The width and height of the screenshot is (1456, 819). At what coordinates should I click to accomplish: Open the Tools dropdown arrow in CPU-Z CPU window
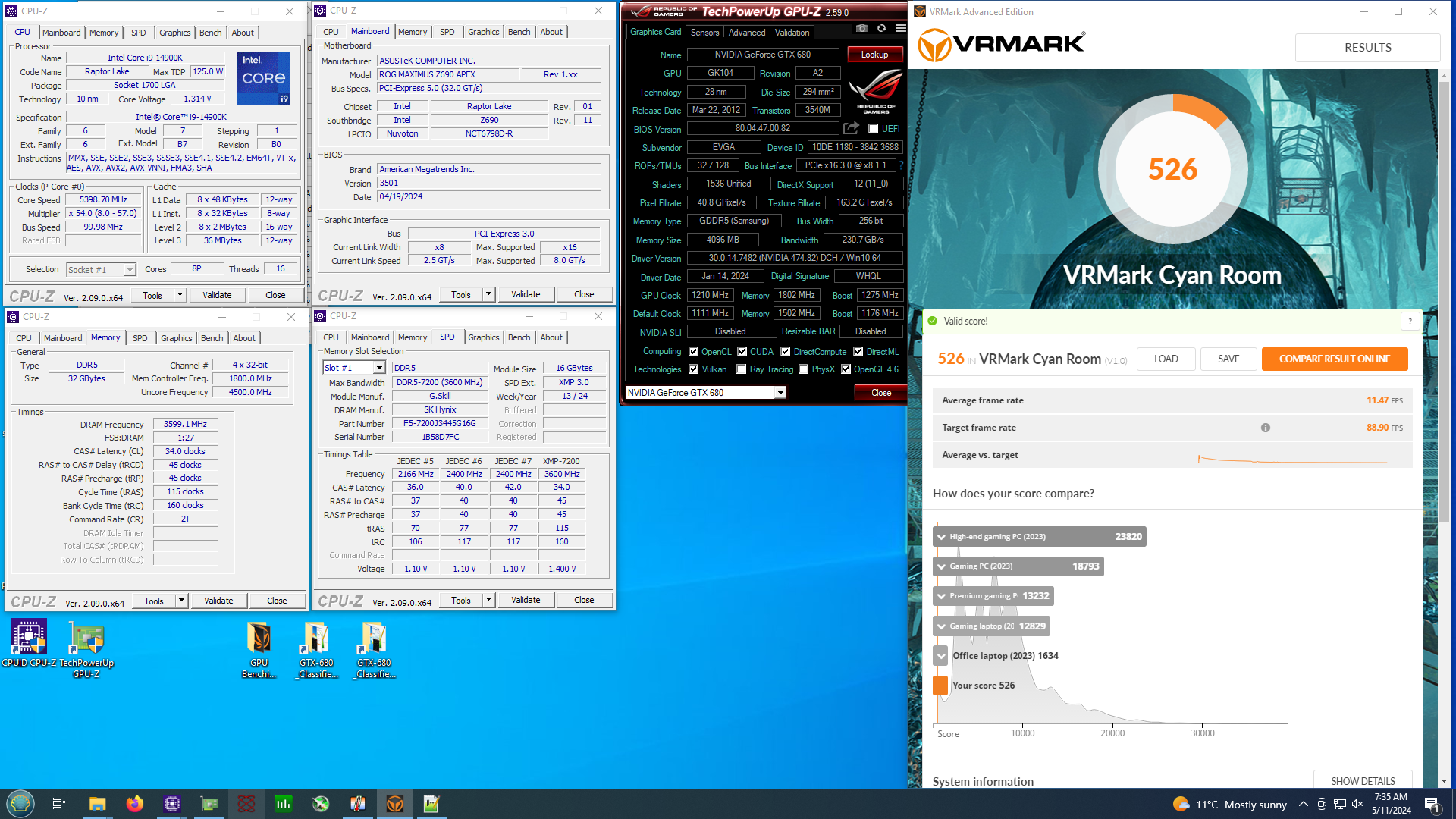pos(180,295)
